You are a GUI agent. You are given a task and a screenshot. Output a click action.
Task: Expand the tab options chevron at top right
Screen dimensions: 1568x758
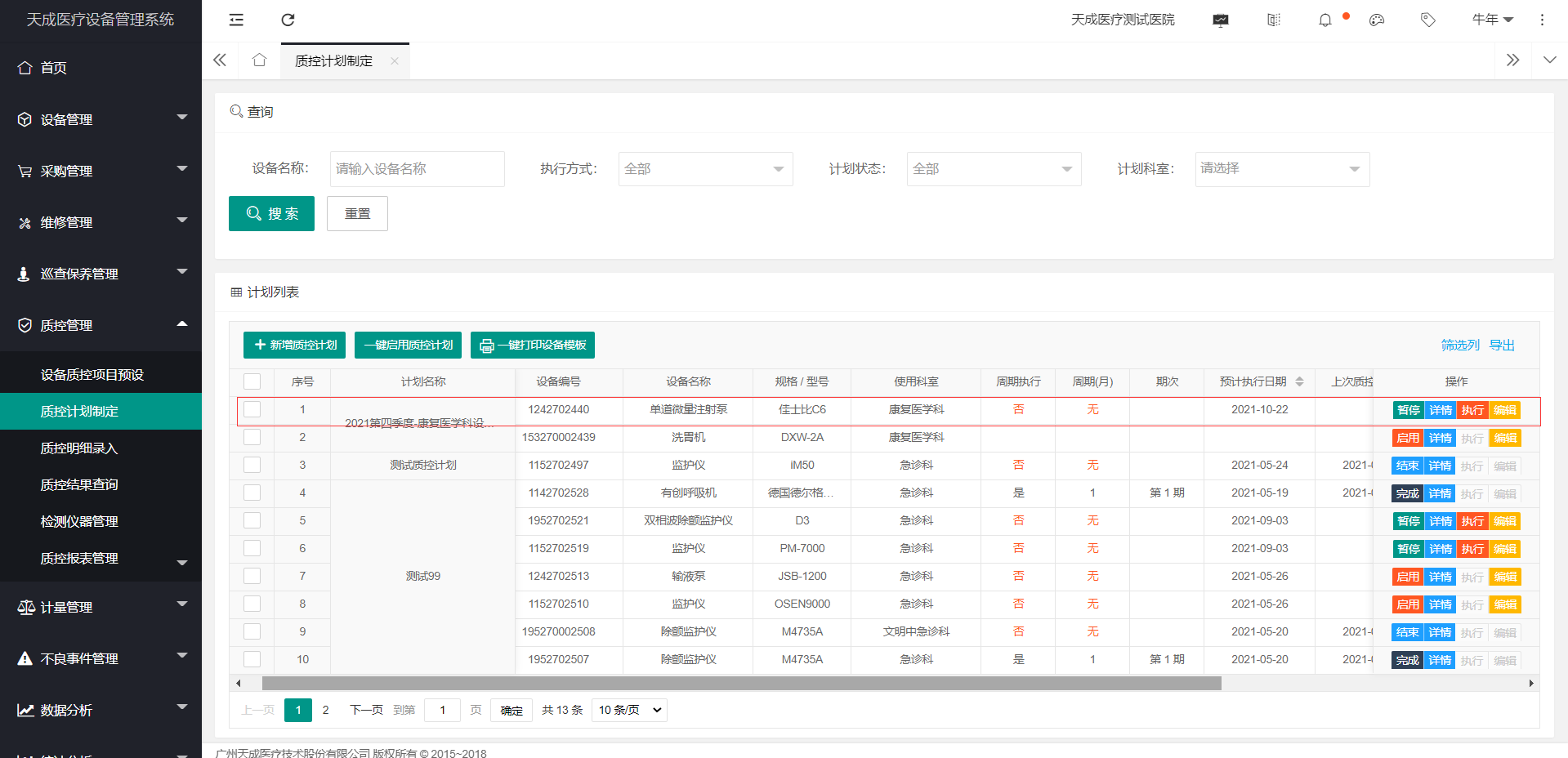tap(1549, 60)
